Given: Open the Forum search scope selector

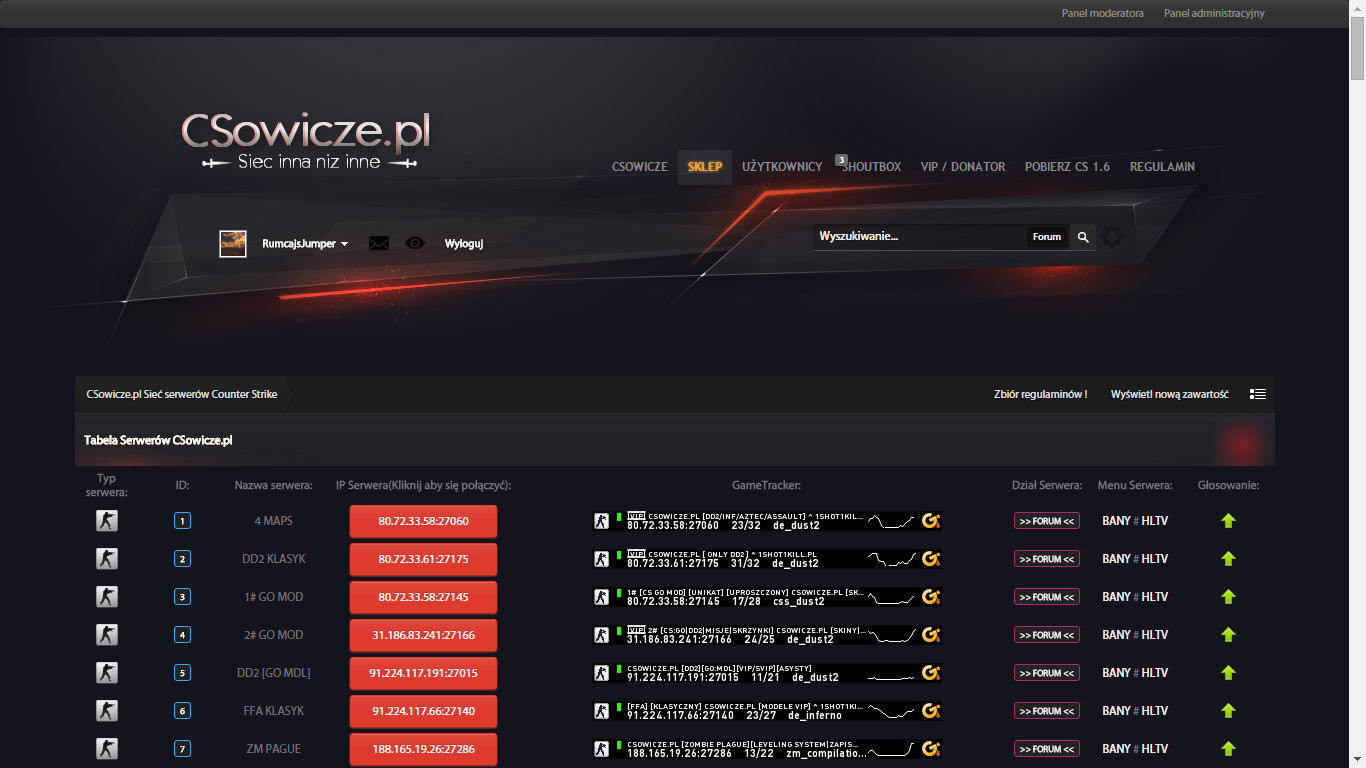Looking at the screenshot, I should 1047,237.
